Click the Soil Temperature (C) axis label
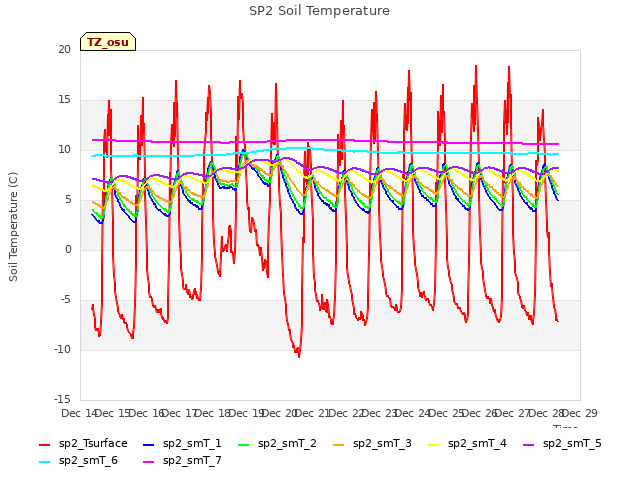Image resolution: width=640 pixels, height=480 pixels. [13, 227]
